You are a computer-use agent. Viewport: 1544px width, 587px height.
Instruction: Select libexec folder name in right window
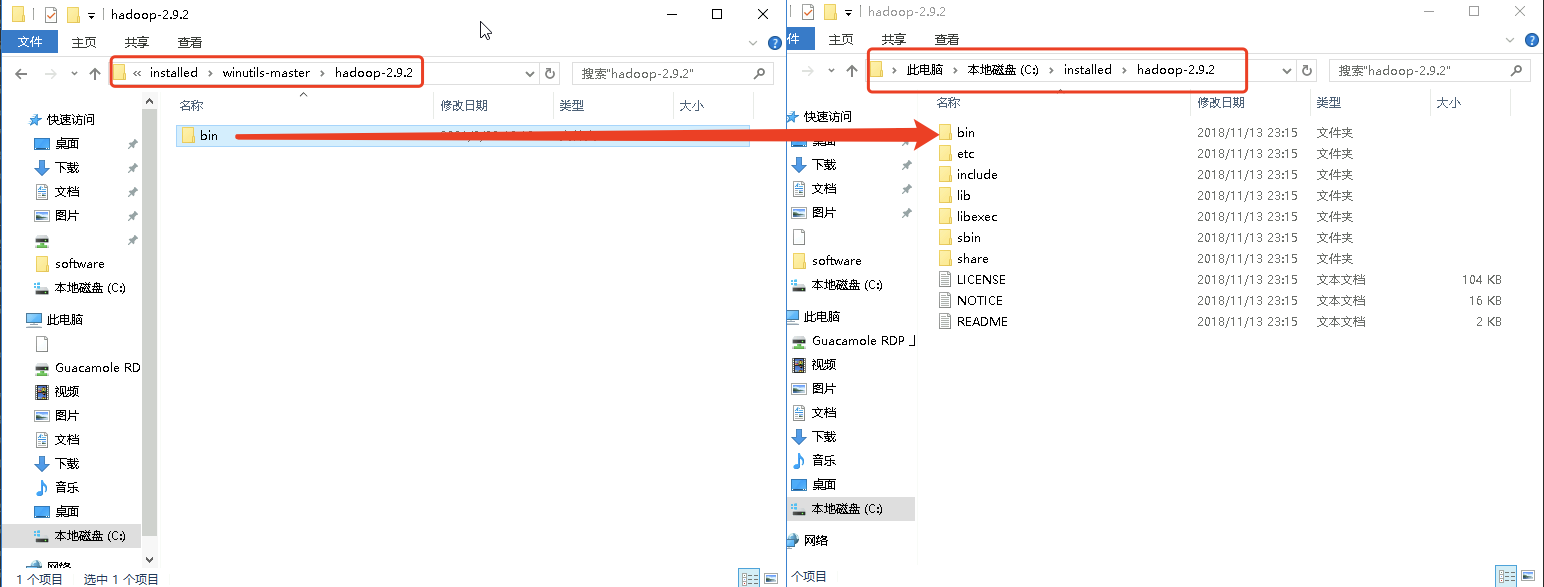(x=977, y=217)
